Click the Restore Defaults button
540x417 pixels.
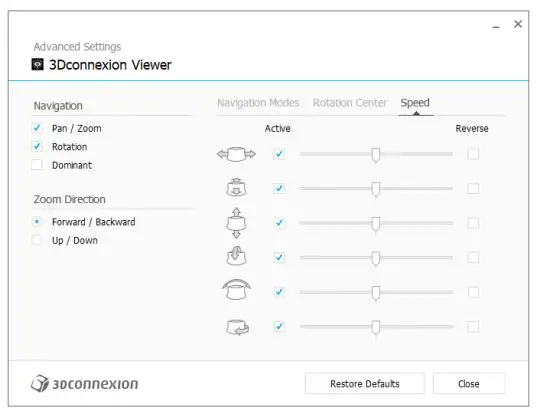coord(365,384)
